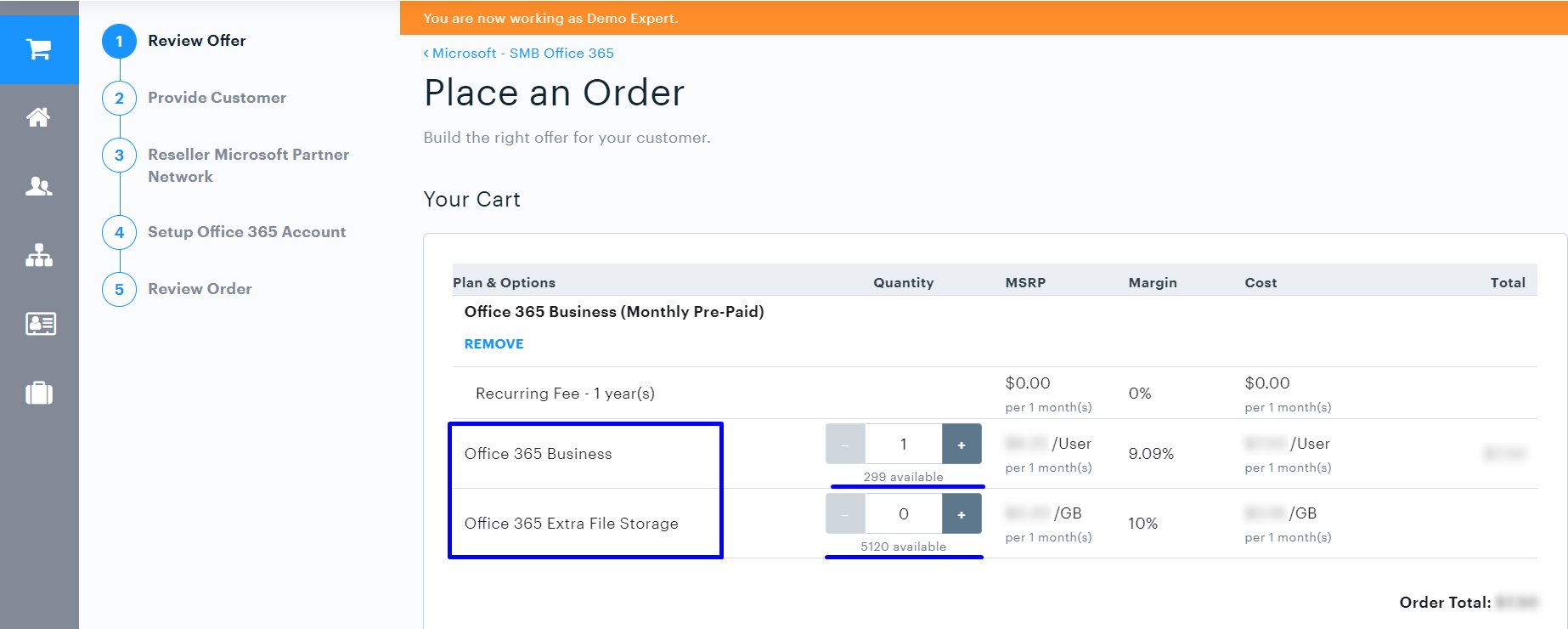This screenshot has height=629, width=1568.
Task: Go to home via house icon
Action: pyautogui.click(x=39, y=117)
